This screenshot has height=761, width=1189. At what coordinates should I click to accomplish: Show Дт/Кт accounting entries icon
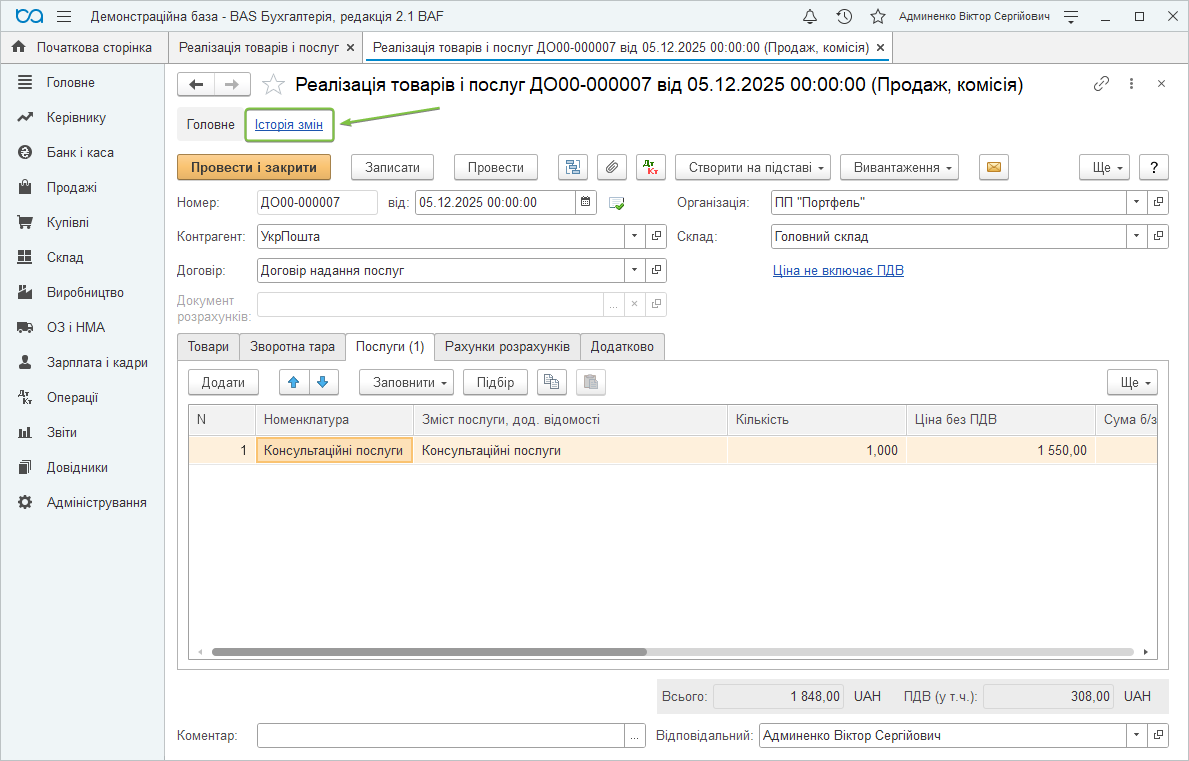[650, 167]
